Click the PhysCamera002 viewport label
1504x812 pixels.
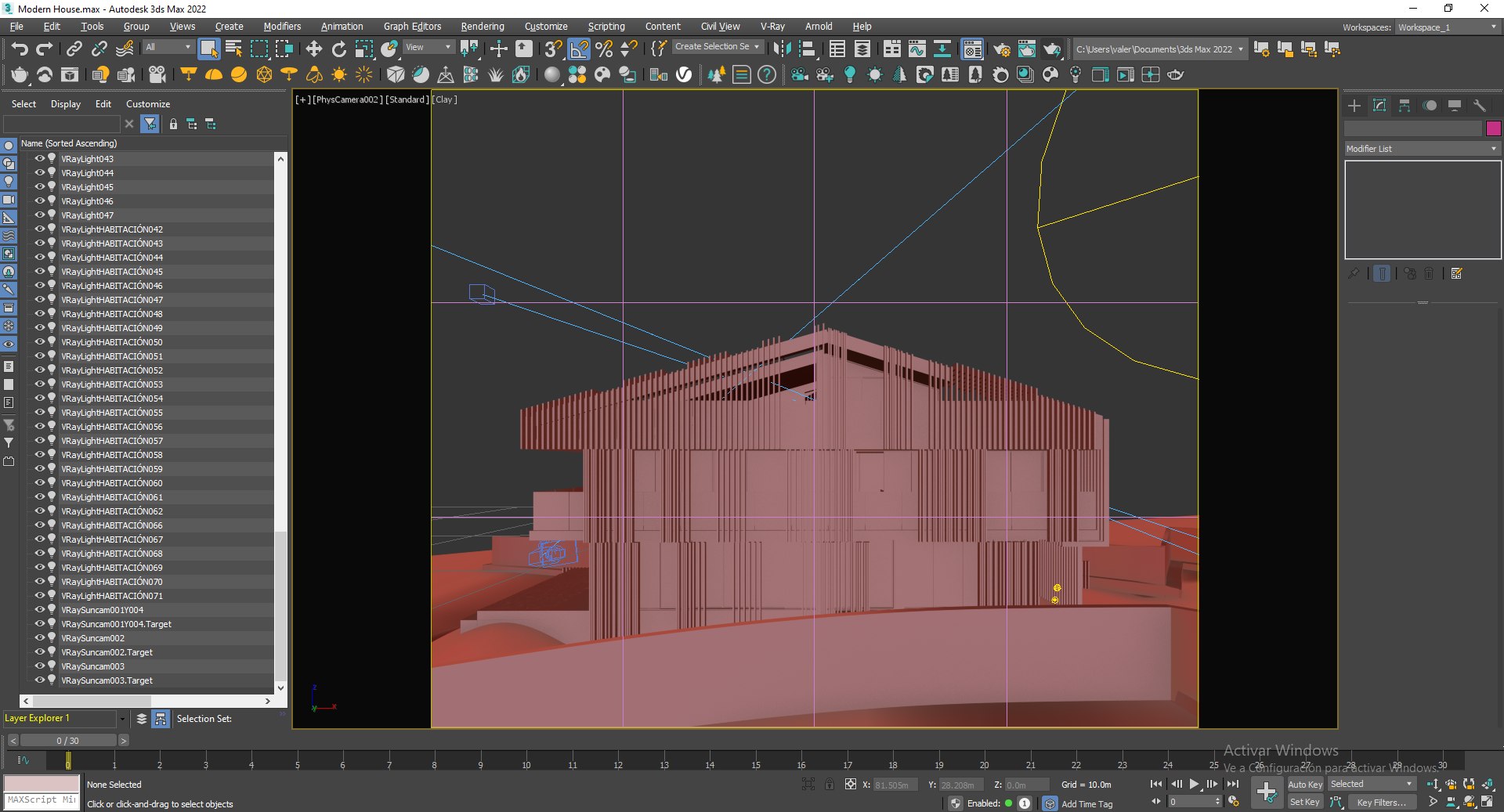pos(348,99)
